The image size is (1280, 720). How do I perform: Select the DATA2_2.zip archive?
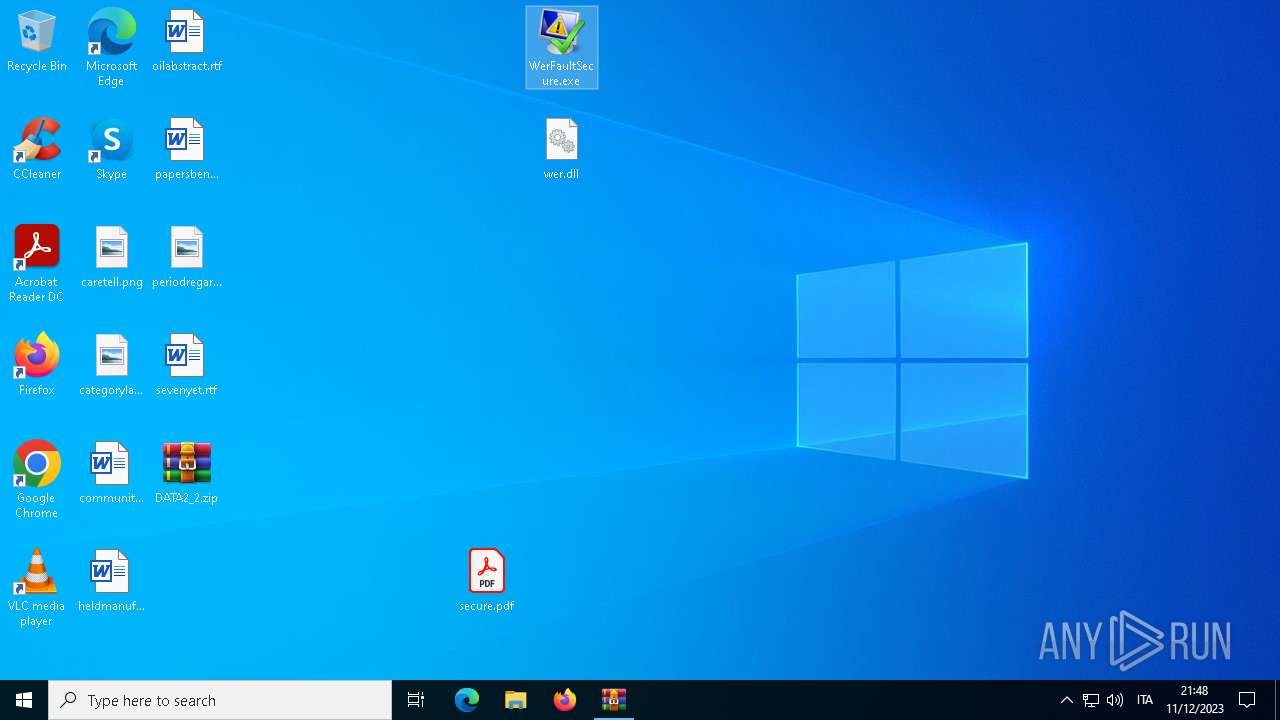[x=187, y=474]
